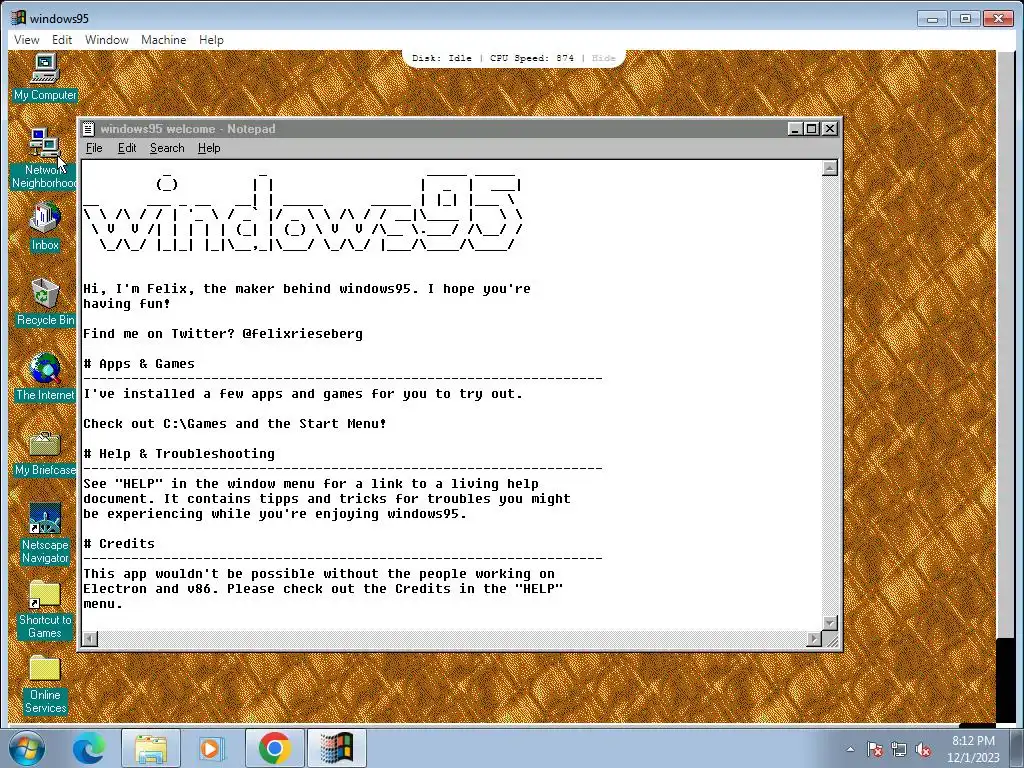
Task: Open the windows95 app Help menu
Action: [x=211, y=40]
